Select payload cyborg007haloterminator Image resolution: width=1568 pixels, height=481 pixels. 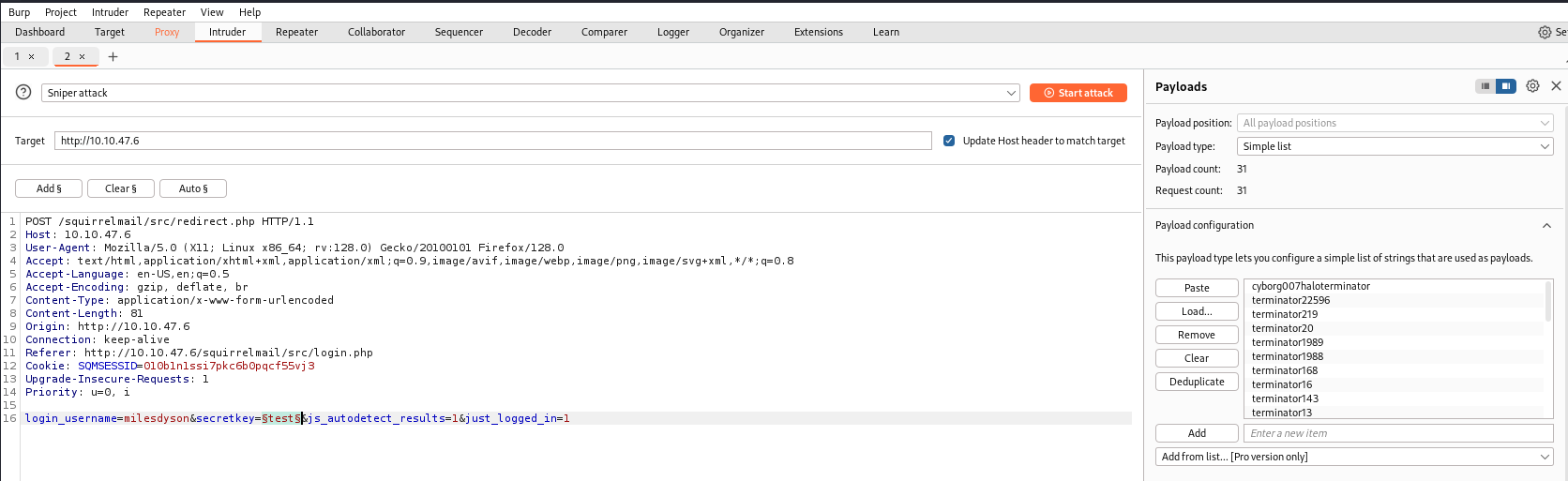pyautogui.click(x=1311, y=286)
